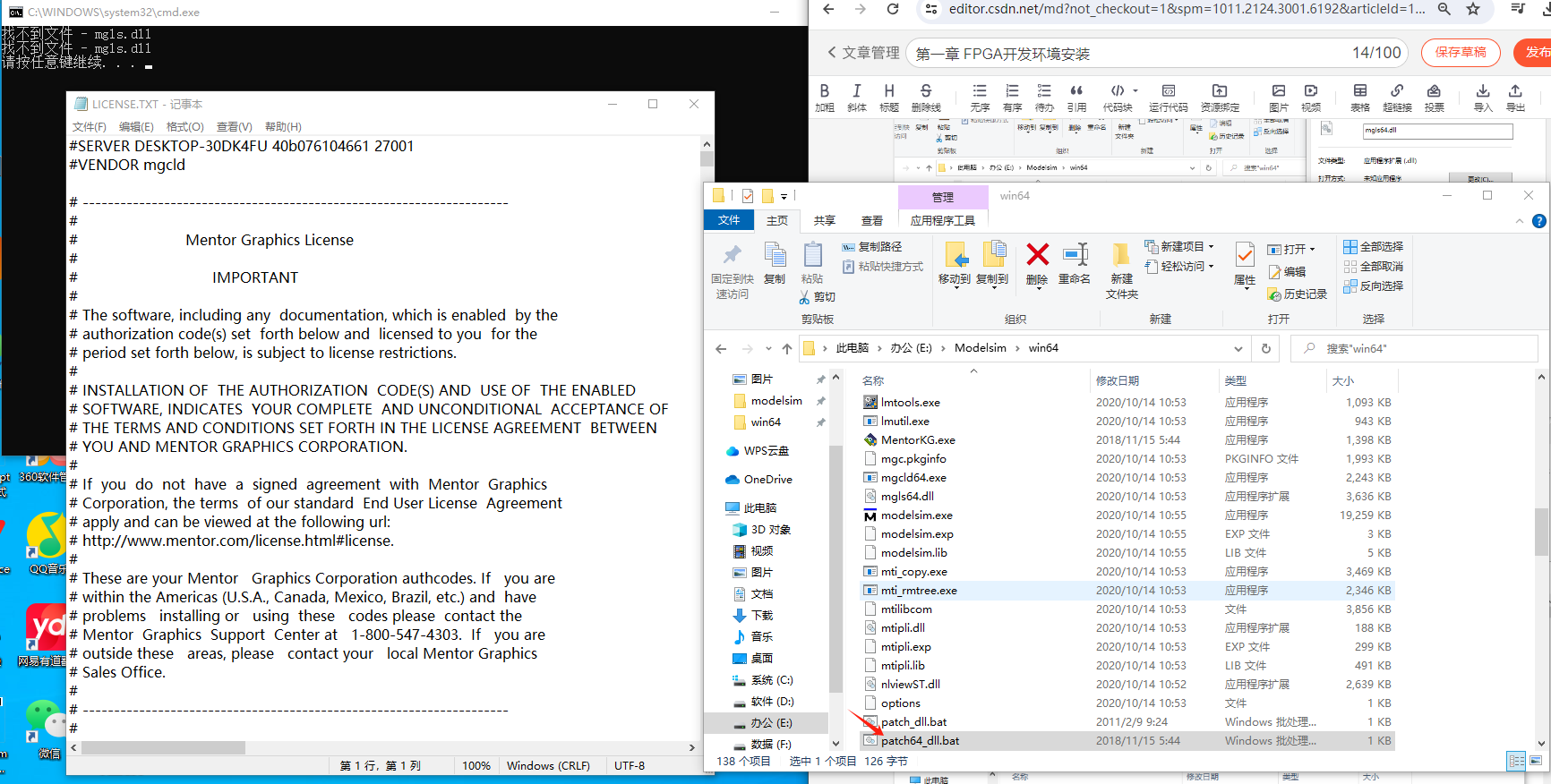Click invert selection (反向选择) in ribbon

(1374, 285)
